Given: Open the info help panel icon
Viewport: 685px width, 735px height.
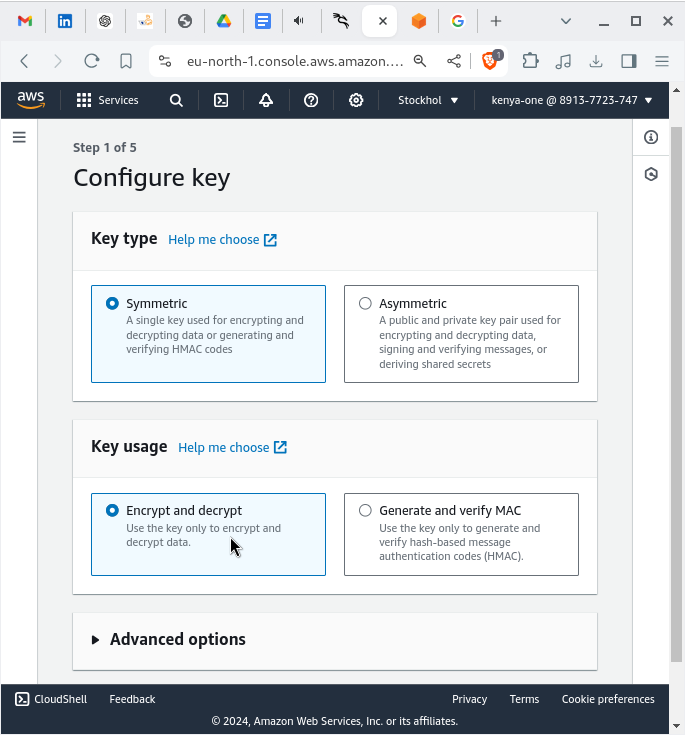Looking at the screenshot, I should (651, 137).
